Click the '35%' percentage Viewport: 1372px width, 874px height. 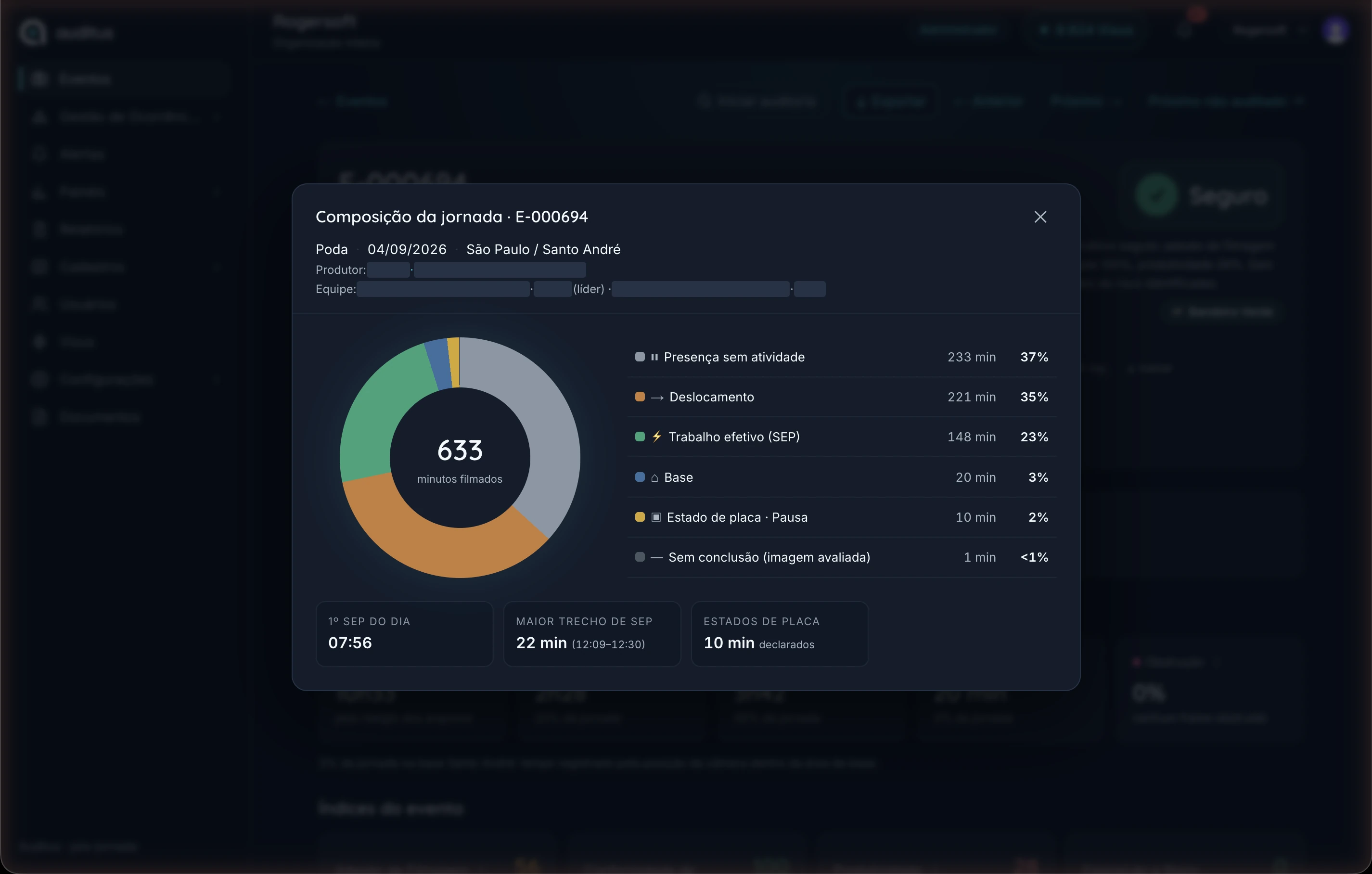1034,397
